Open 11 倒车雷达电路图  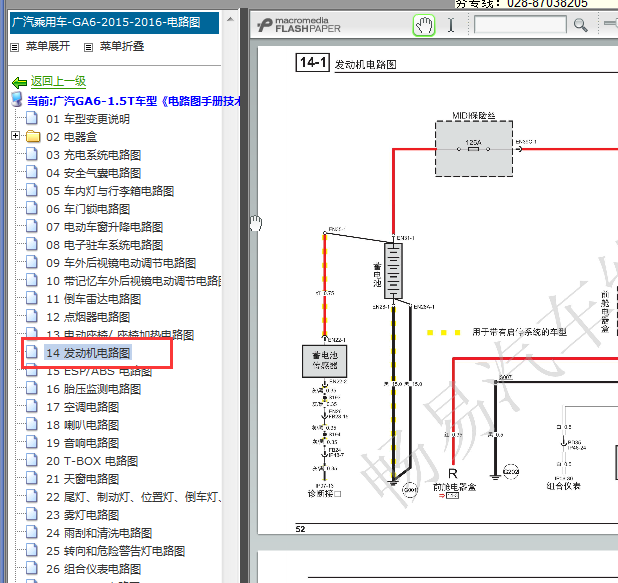click(x=93, y=299)
